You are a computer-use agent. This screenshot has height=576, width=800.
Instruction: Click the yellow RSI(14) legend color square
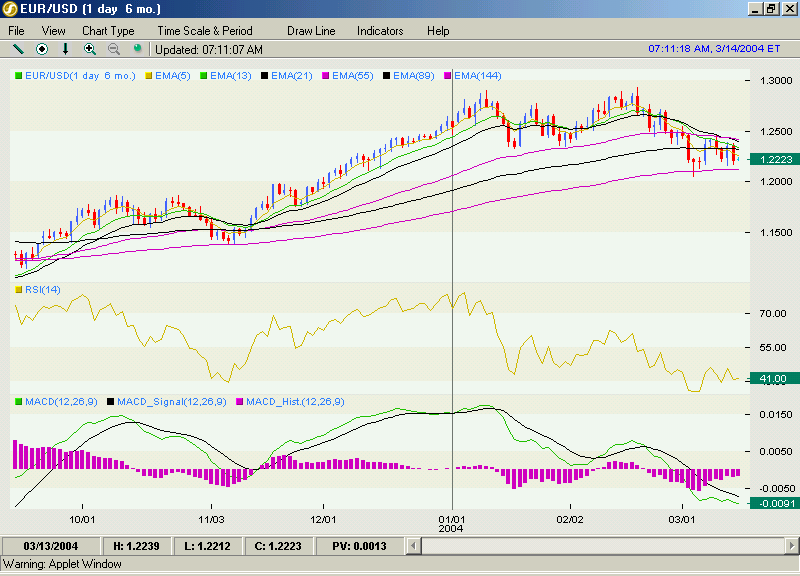click(x=19, y=289)
